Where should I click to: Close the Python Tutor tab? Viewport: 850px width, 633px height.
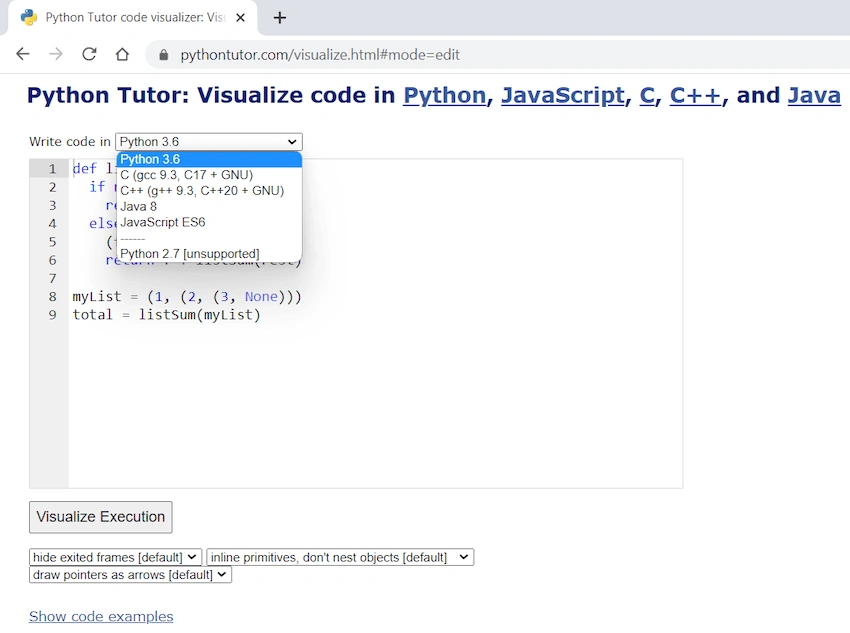(241, 18)
